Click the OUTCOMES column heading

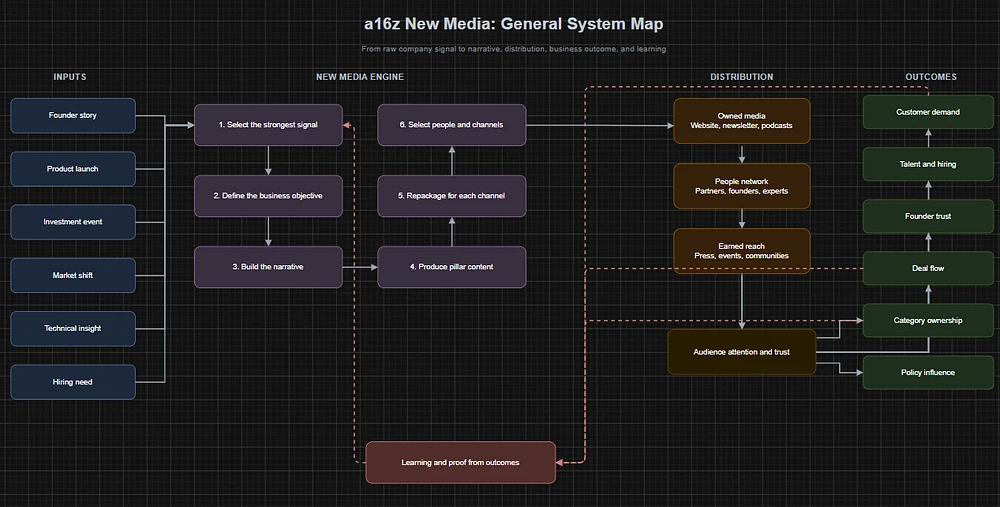931,77
